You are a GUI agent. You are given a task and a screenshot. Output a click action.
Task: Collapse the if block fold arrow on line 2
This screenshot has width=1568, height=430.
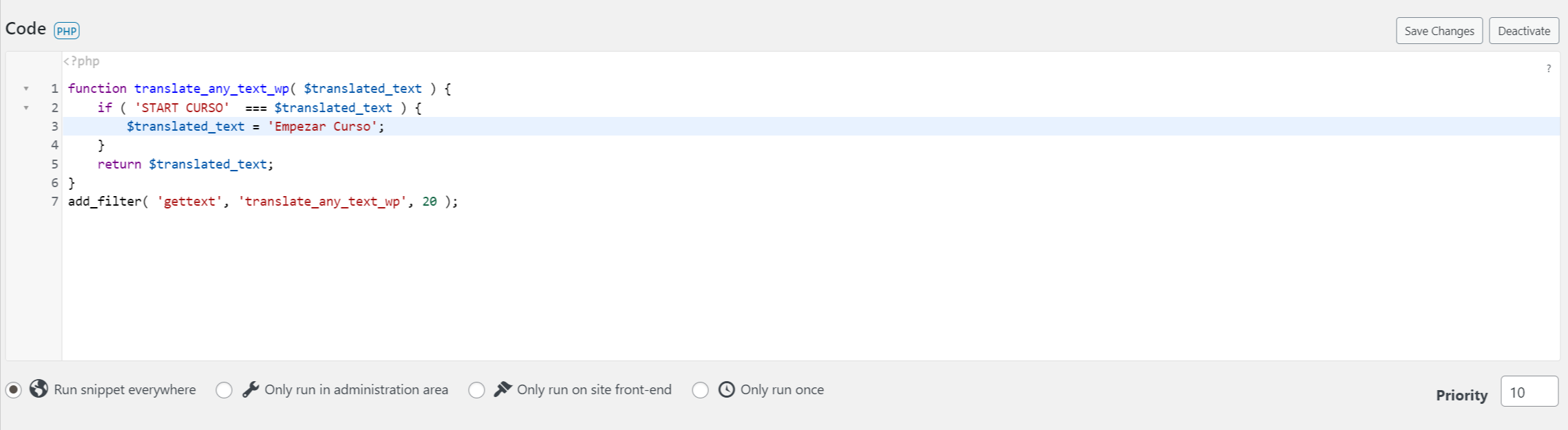click(26, 108)
